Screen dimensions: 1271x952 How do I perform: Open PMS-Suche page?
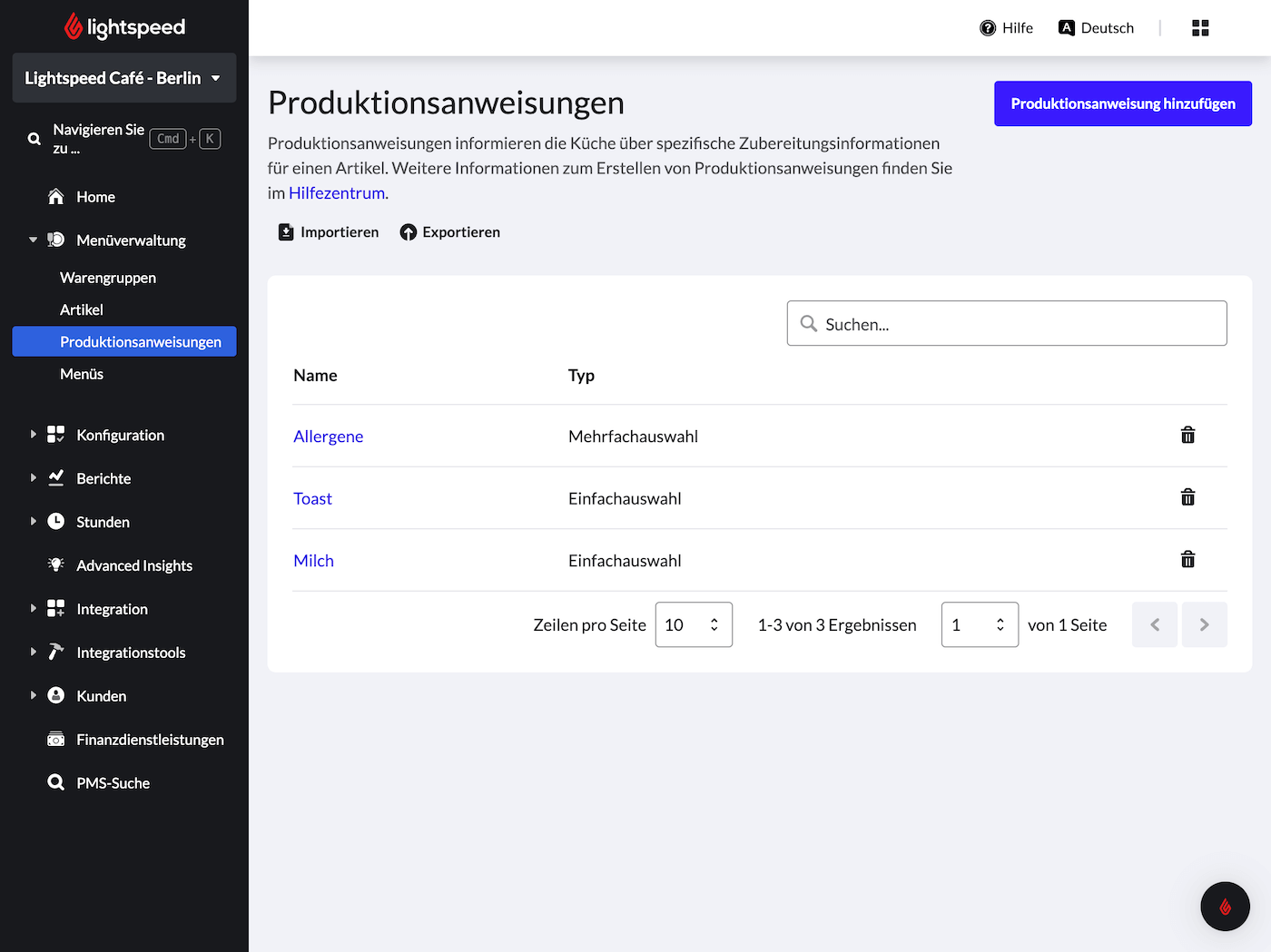click(113, 783)
